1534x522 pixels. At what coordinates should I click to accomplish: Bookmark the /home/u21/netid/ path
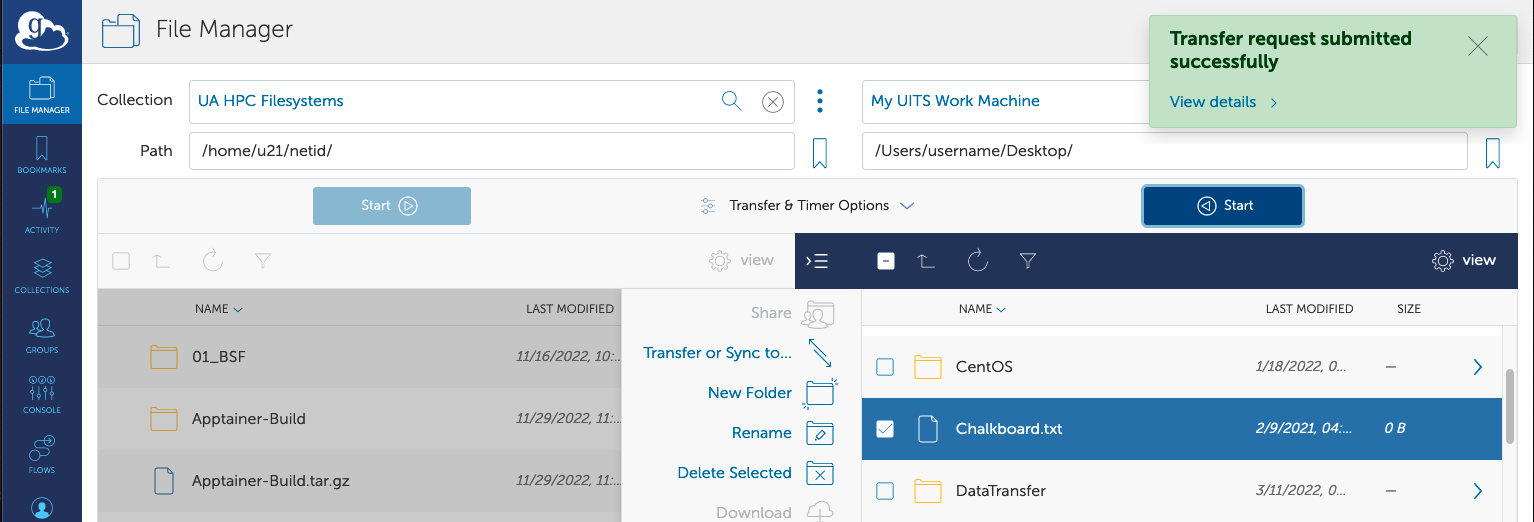coord(819,152)
